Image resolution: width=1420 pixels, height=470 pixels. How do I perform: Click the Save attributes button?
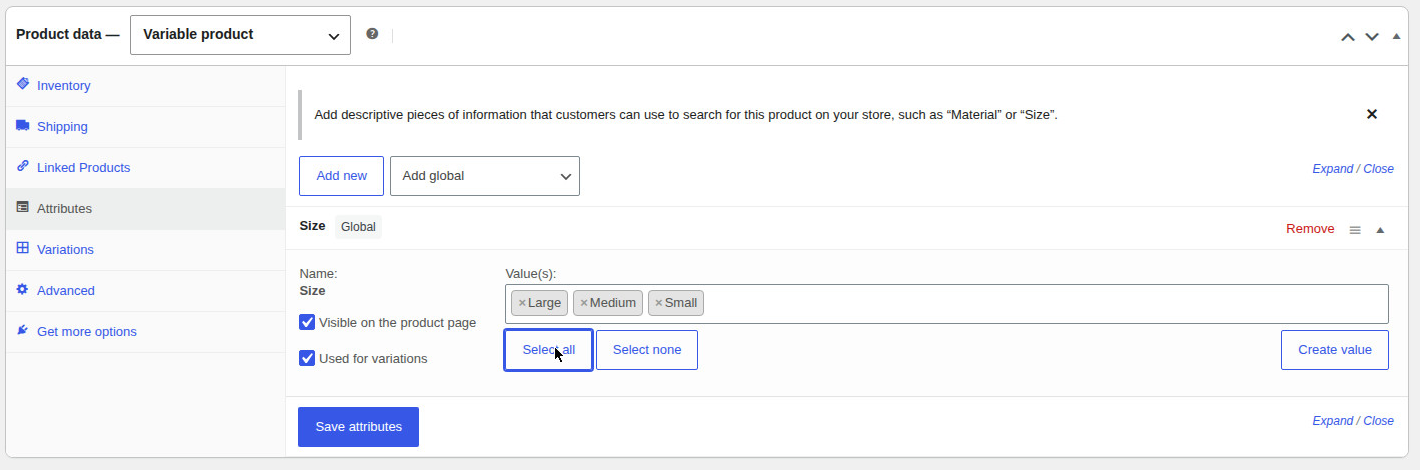pyautogui.click(x=358, y=427)
